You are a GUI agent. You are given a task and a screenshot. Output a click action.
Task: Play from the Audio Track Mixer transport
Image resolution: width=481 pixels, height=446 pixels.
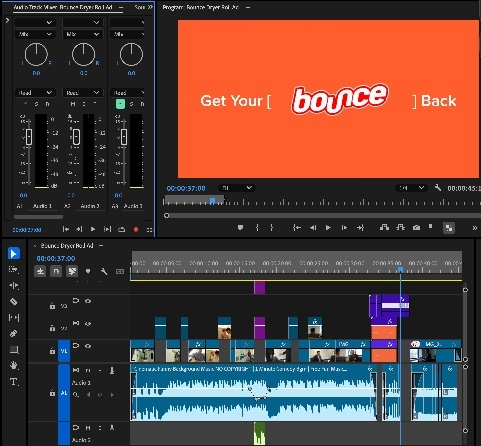pos(93,229)
